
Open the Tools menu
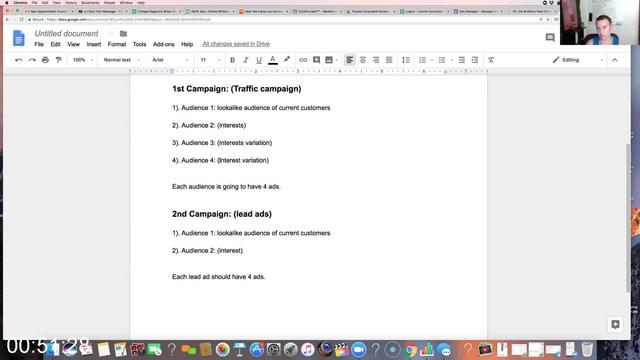pos(139,44)
